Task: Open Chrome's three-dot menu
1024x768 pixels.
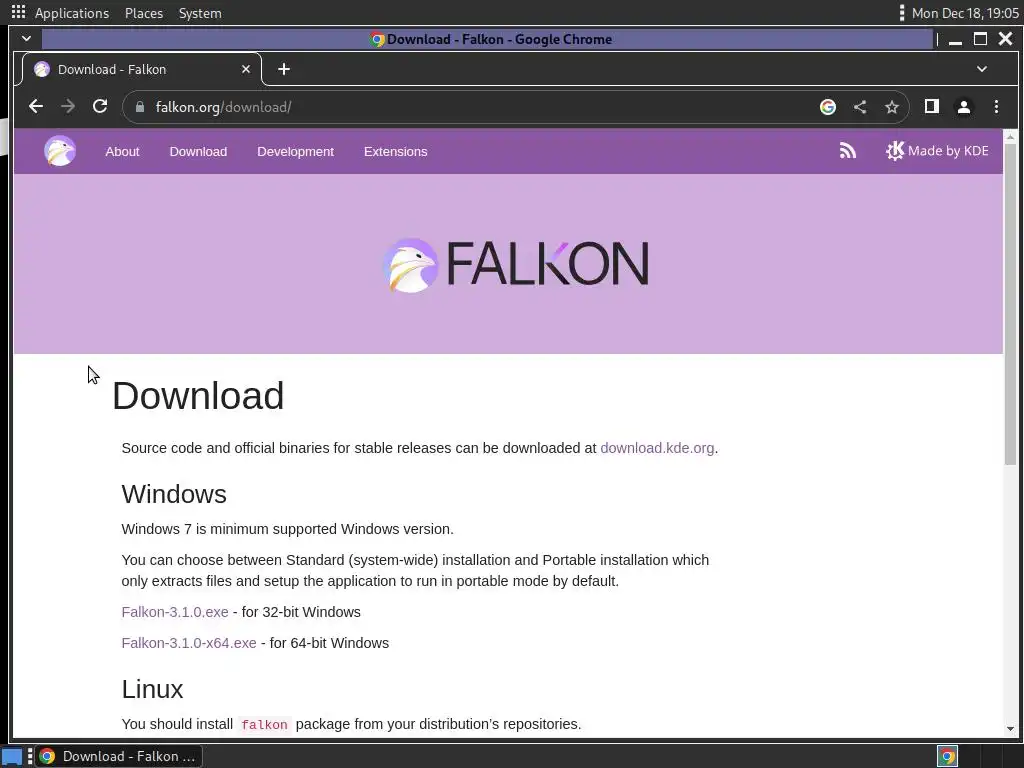Action: tap(997, 107)
